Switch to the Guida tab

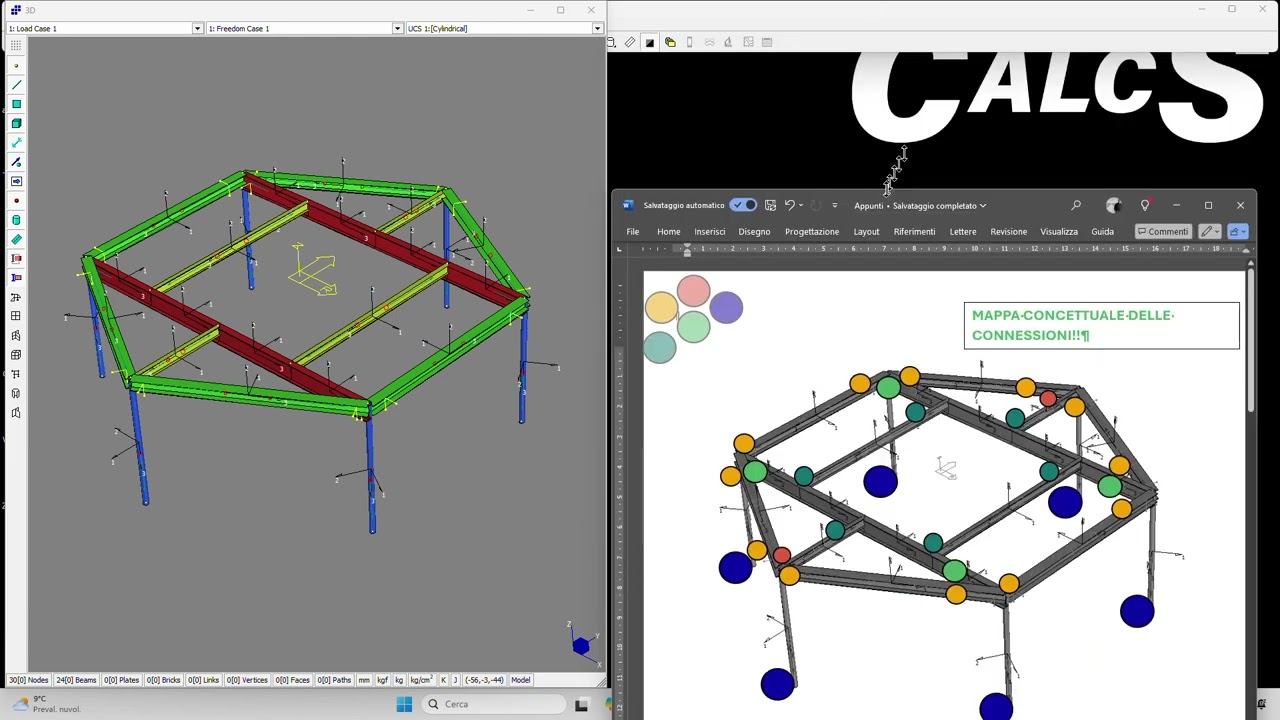tap(1102, 231)
